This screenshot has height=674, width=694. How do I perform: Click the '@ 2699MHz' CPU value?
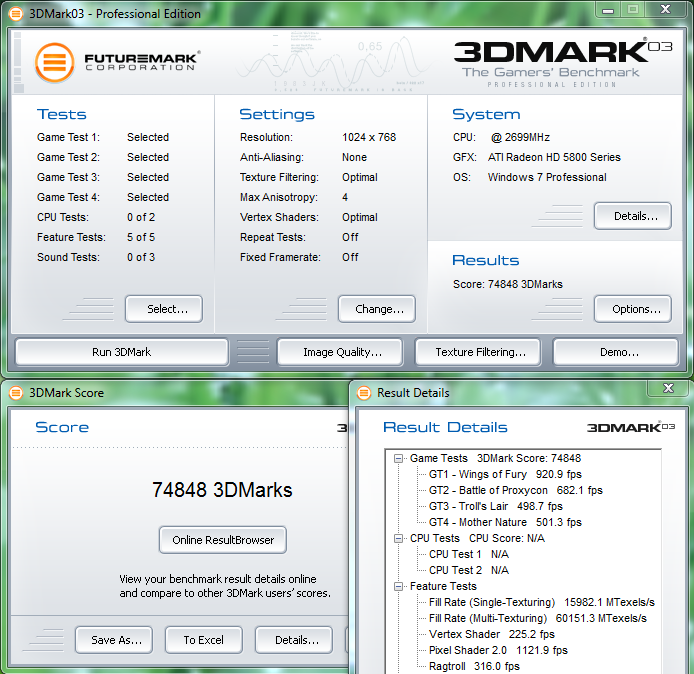click(520, 137)
